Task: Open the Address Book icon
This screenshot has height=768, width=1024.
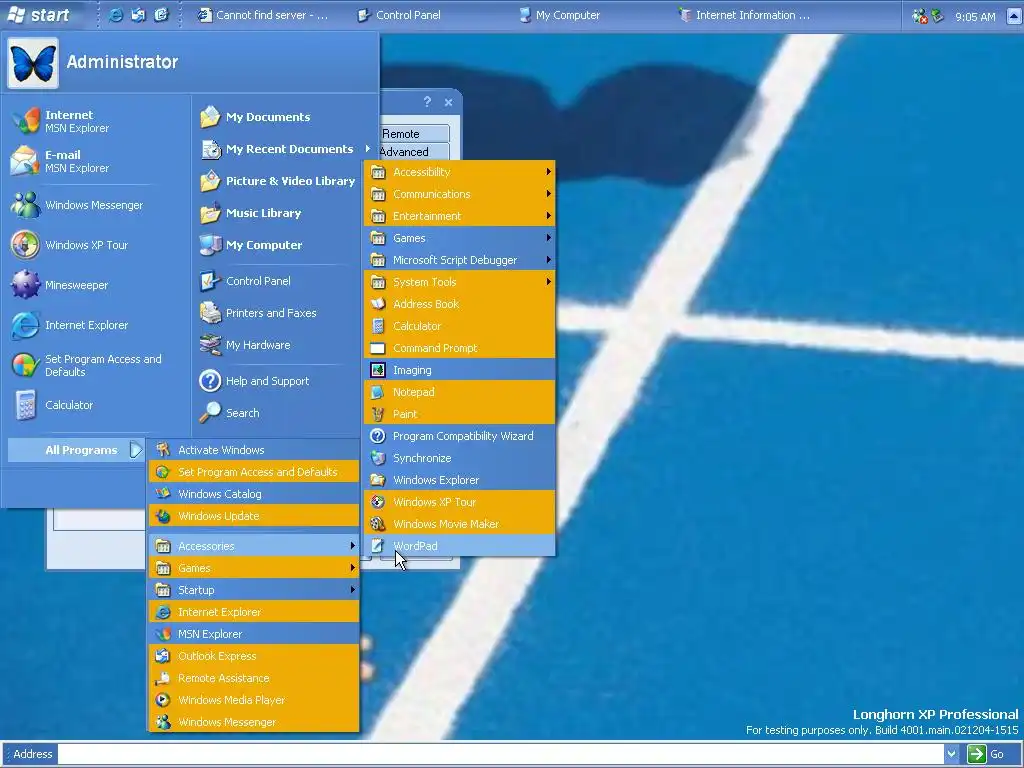Action: pos(377,304)
